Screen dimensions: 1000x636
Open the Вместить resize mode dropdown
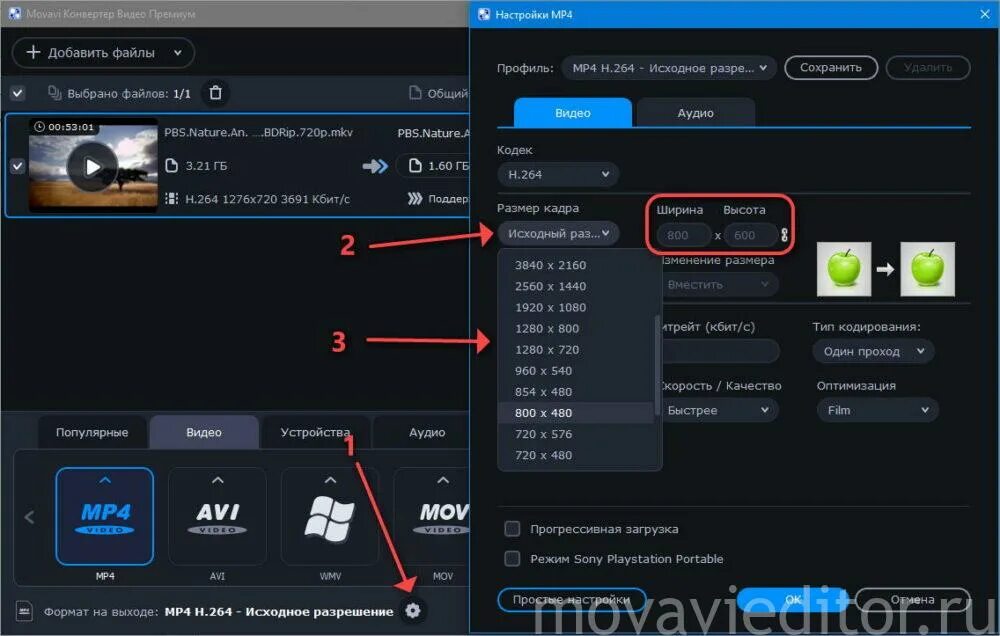(x=719, y=285)
